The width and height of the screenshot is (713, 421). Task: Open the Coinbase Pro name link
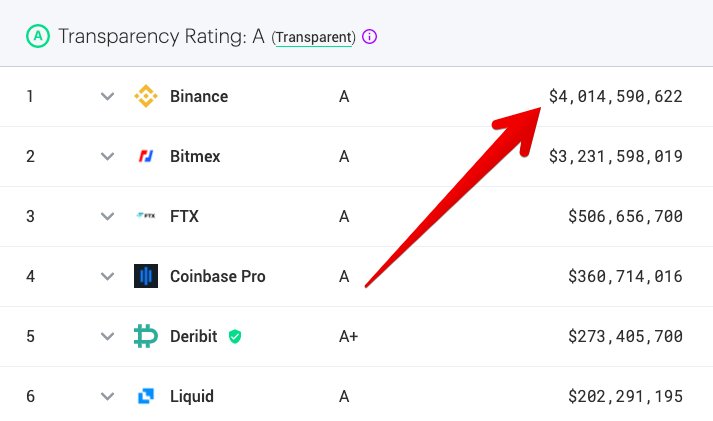[218, 276]
